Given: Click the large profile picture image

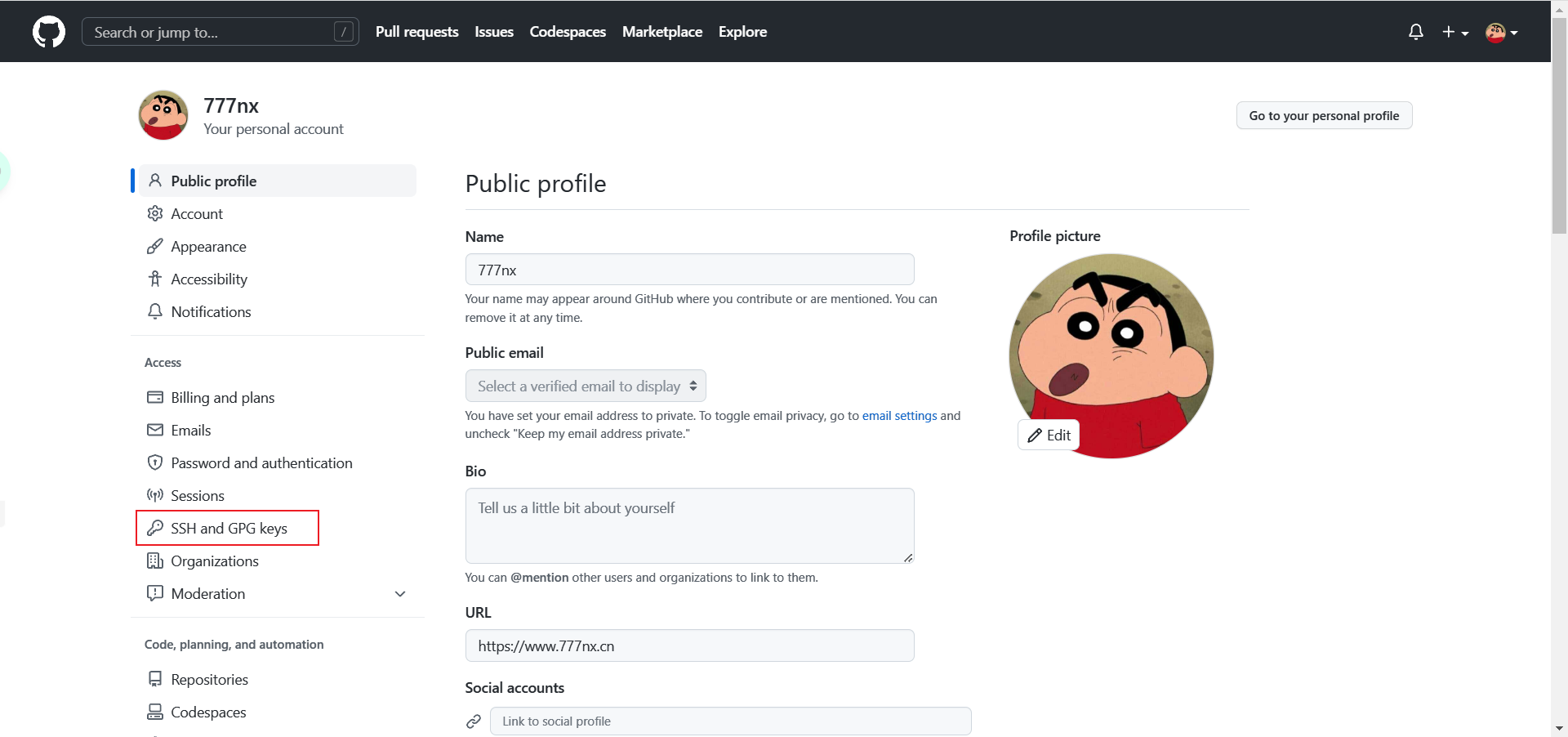Looking at the screenshot, I should (1111, 355).
